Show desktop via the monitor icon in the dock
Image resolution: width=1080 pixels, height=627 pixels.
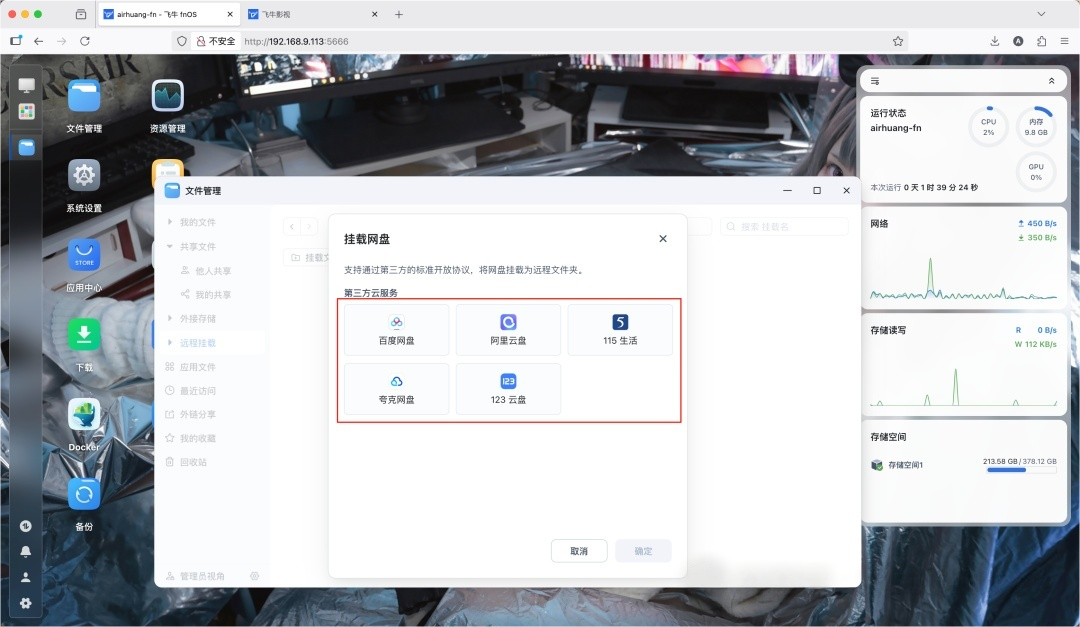pyautogui.click(x=26, y=85)
